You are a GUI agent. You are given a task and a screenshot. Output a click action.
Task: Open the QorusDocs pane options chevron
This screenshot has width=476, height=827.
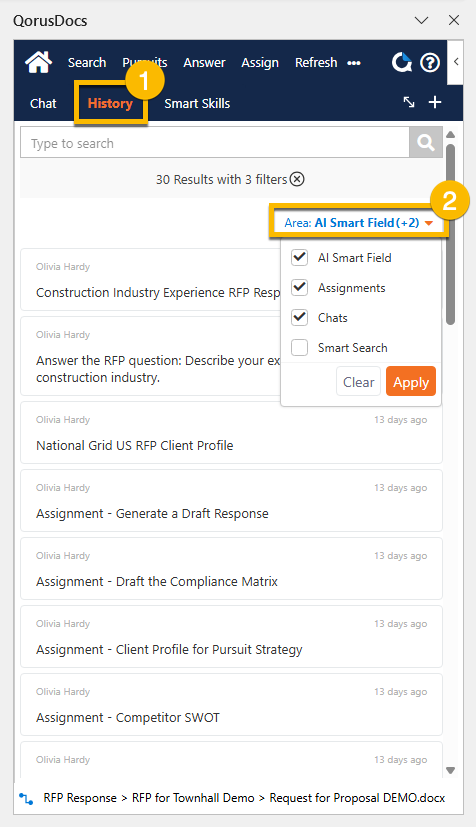[421, 20]
